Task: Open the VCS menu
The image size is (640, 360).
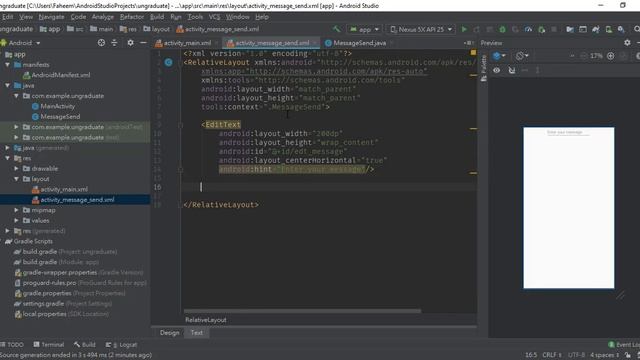Action: [214, 17]
